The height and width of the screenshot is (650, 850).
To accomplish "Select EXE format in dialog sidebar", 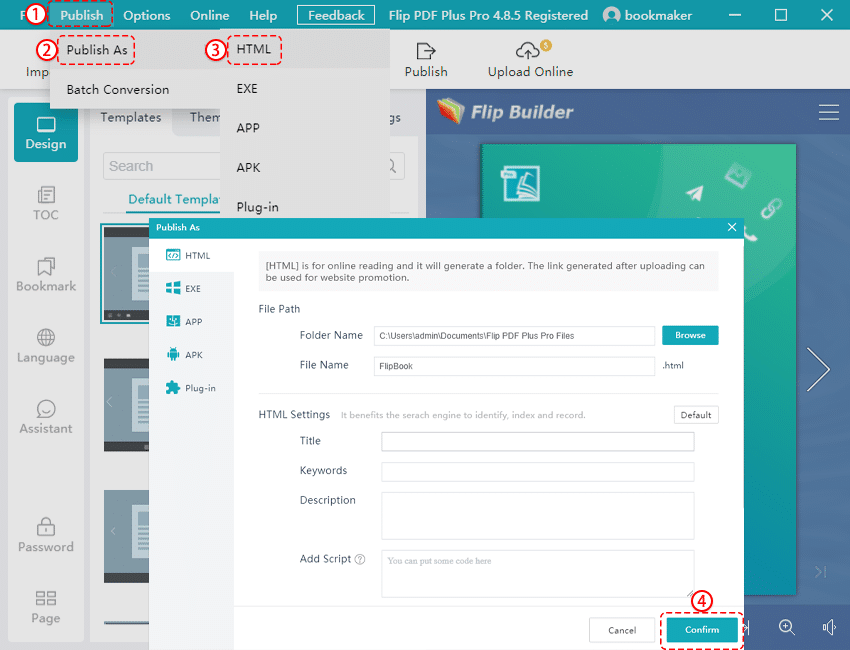I will tap(191, 288).
